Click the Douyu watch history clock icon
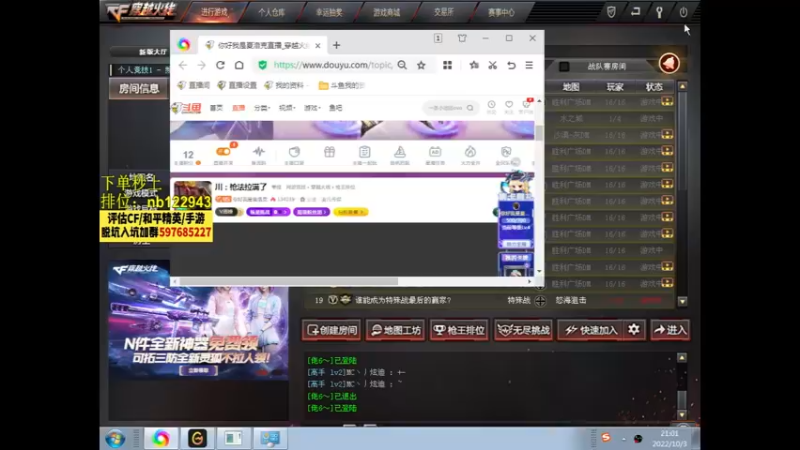This screenshot has width=800, height=450. pos(491,105)
